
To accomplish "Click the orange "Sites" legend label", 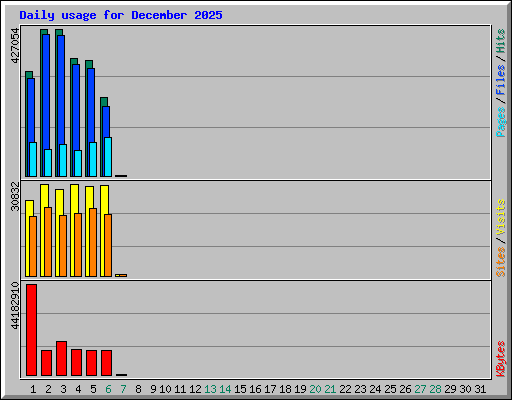I will point(501,262).
